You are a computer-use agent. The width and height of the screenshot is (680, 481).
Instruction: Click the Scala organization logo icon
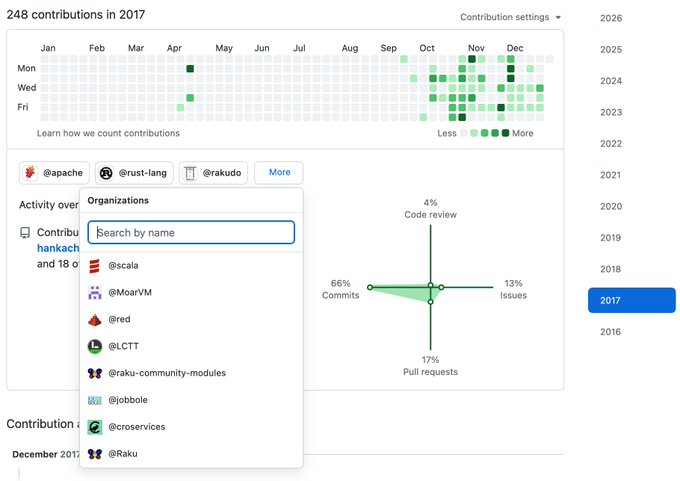coord(95,266)
